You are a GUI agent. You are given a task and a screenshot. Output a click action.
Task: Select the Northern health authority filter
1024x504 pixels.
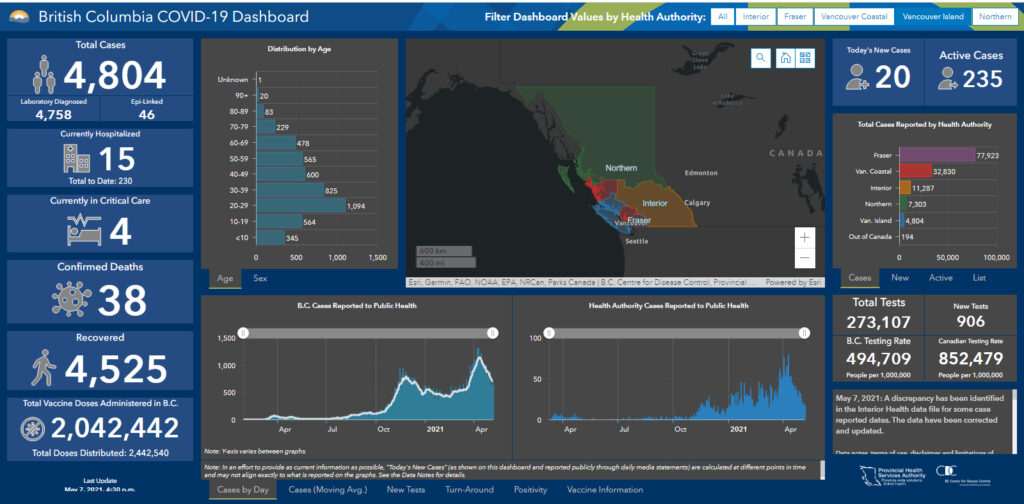tap(994, 17)
